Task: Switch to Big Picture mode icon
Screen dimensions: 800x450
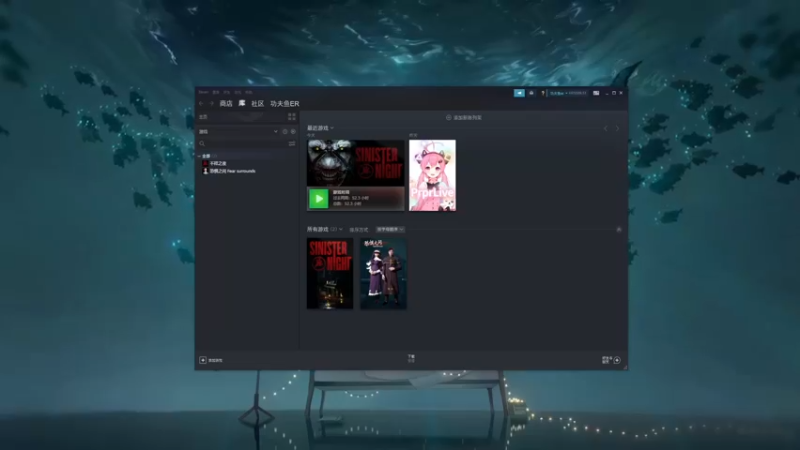Action: 596,93
